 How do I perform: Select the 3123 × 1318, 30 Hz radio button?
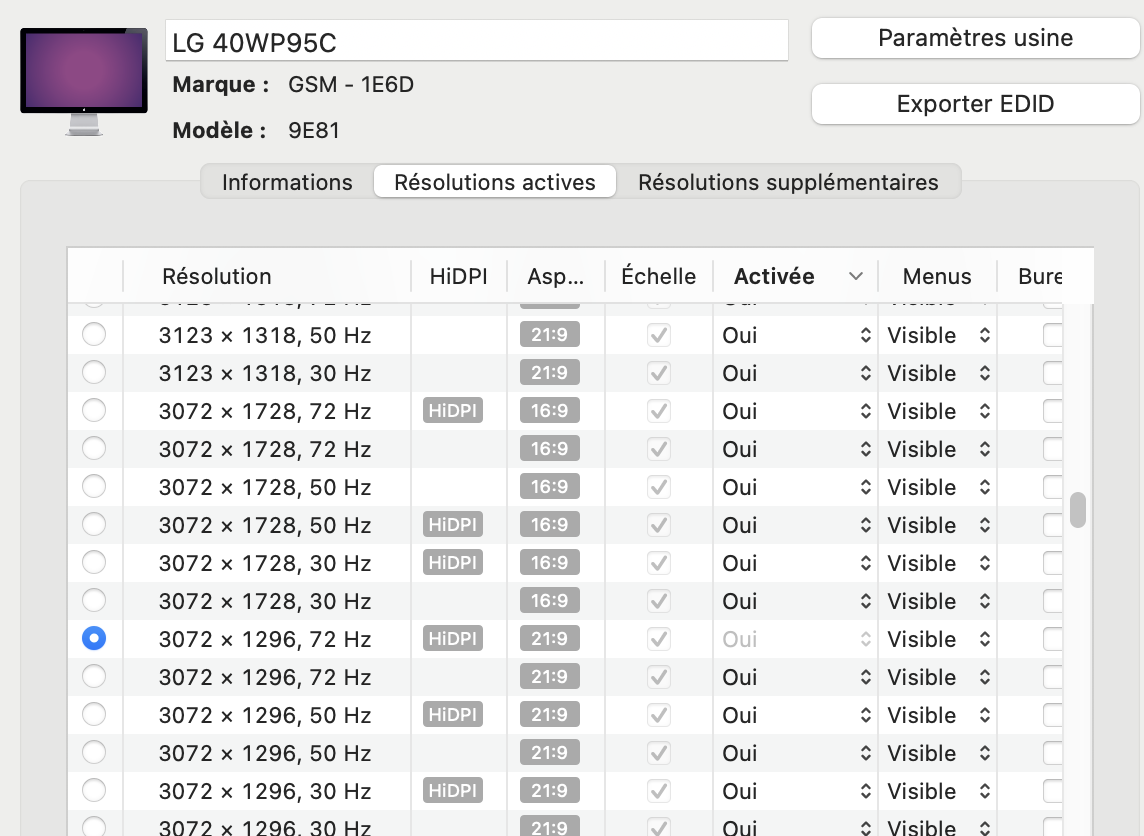[x=94, y=372]
